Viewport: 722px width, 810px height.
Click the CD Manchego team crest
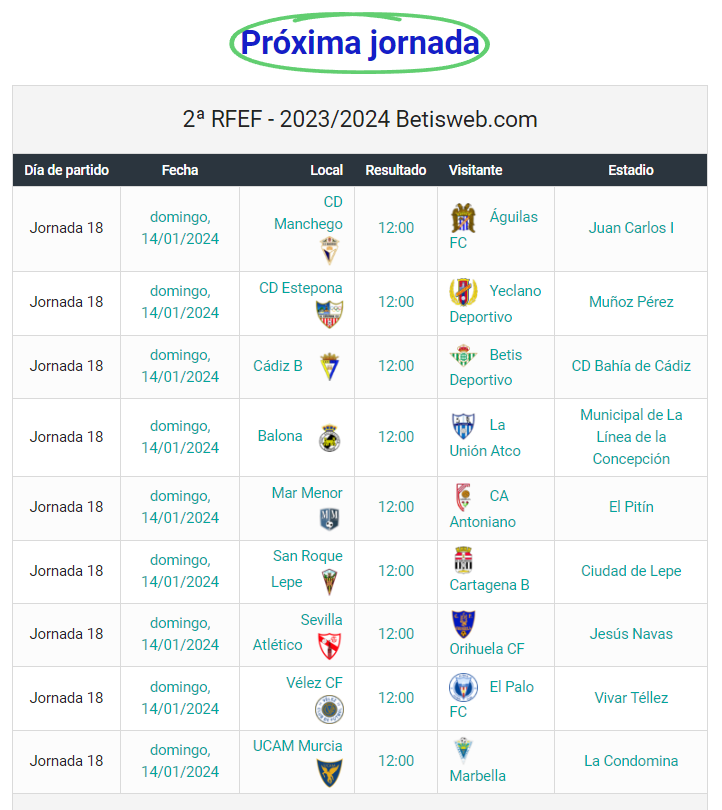pos(329,250)
